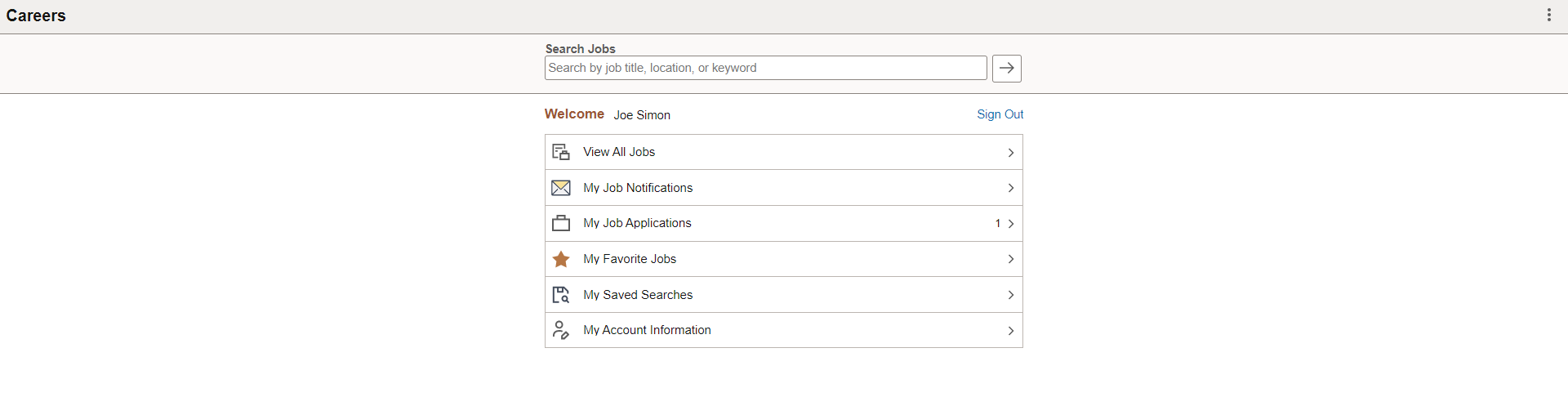Click the Saved Searches document icon
Viewport: 1568px width, 415px height.
pyautogui.click(x=561, y=295)
